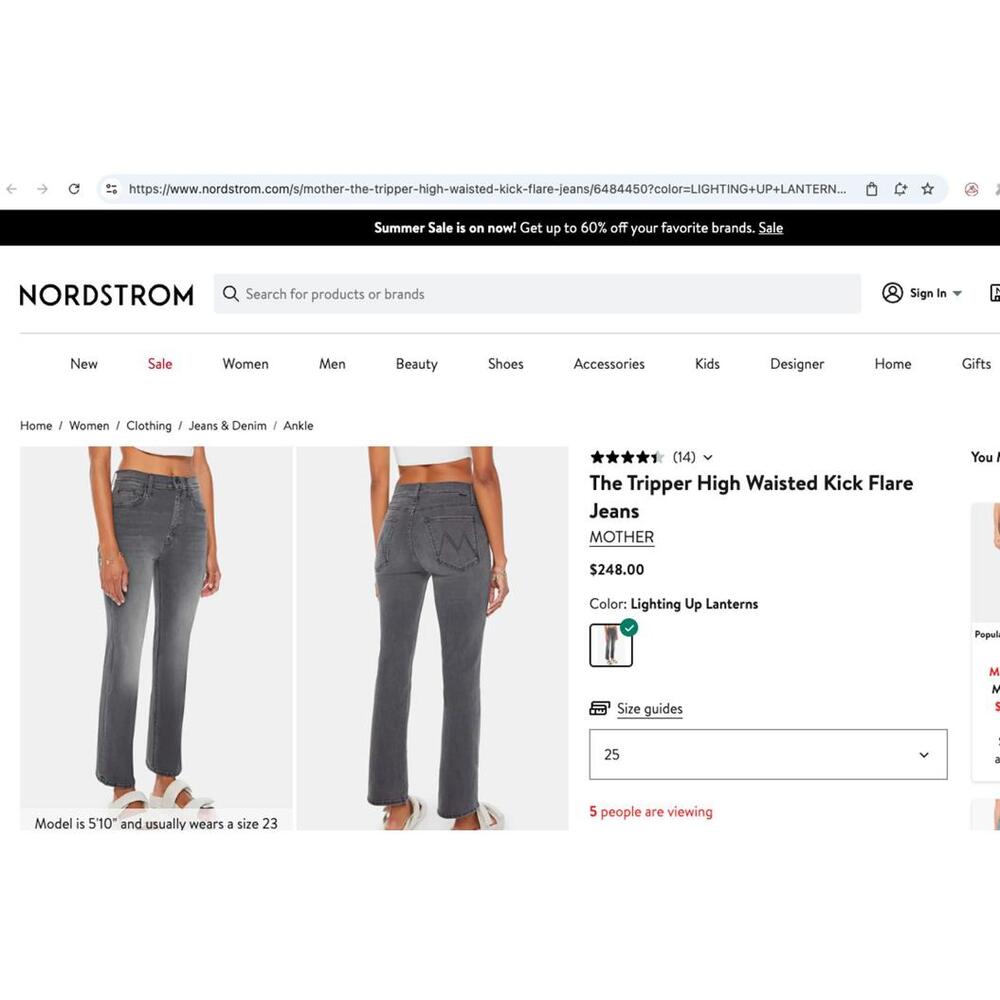The image size is (1000, 1000).
Task: Click the Sign In account icon
Action: click(x=892, y=293)
